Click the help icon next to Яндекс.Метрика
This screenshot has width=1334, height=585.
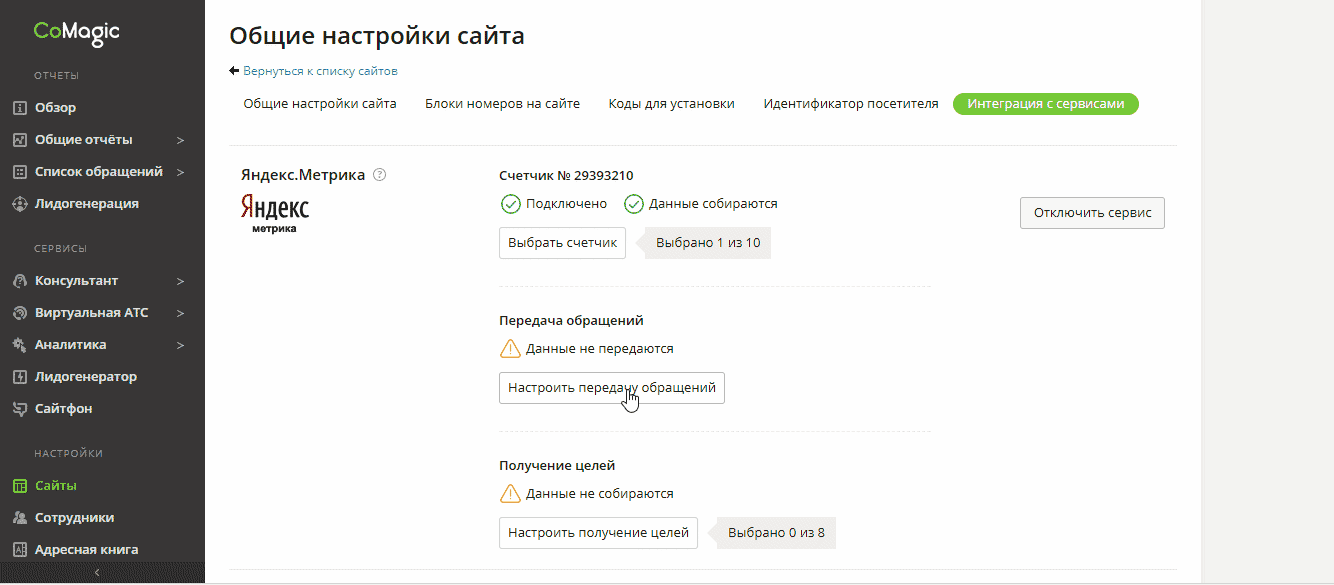coord(379,175)
